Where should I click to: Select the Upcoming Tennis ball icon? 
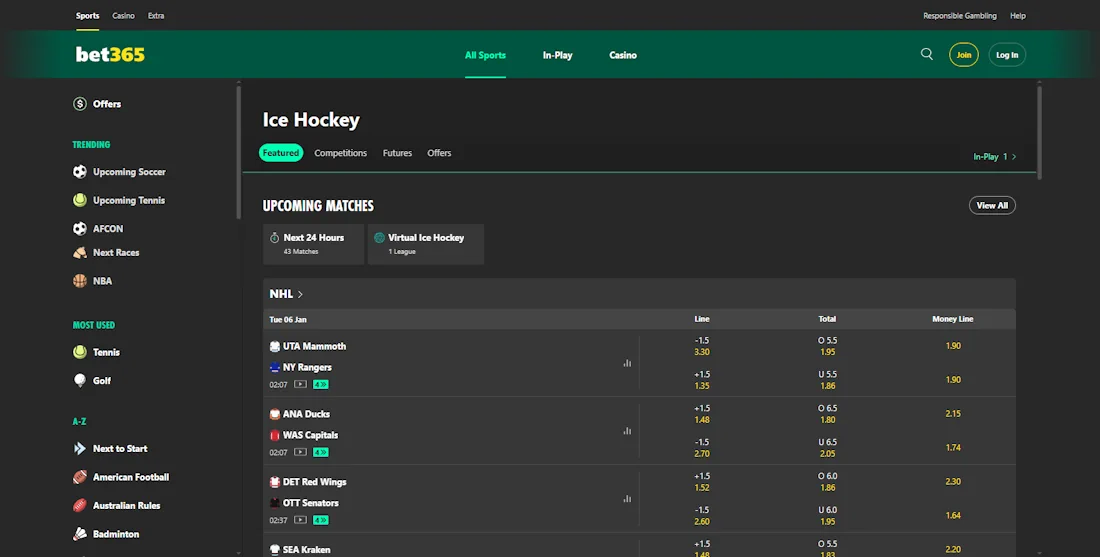tap(80, 200)
